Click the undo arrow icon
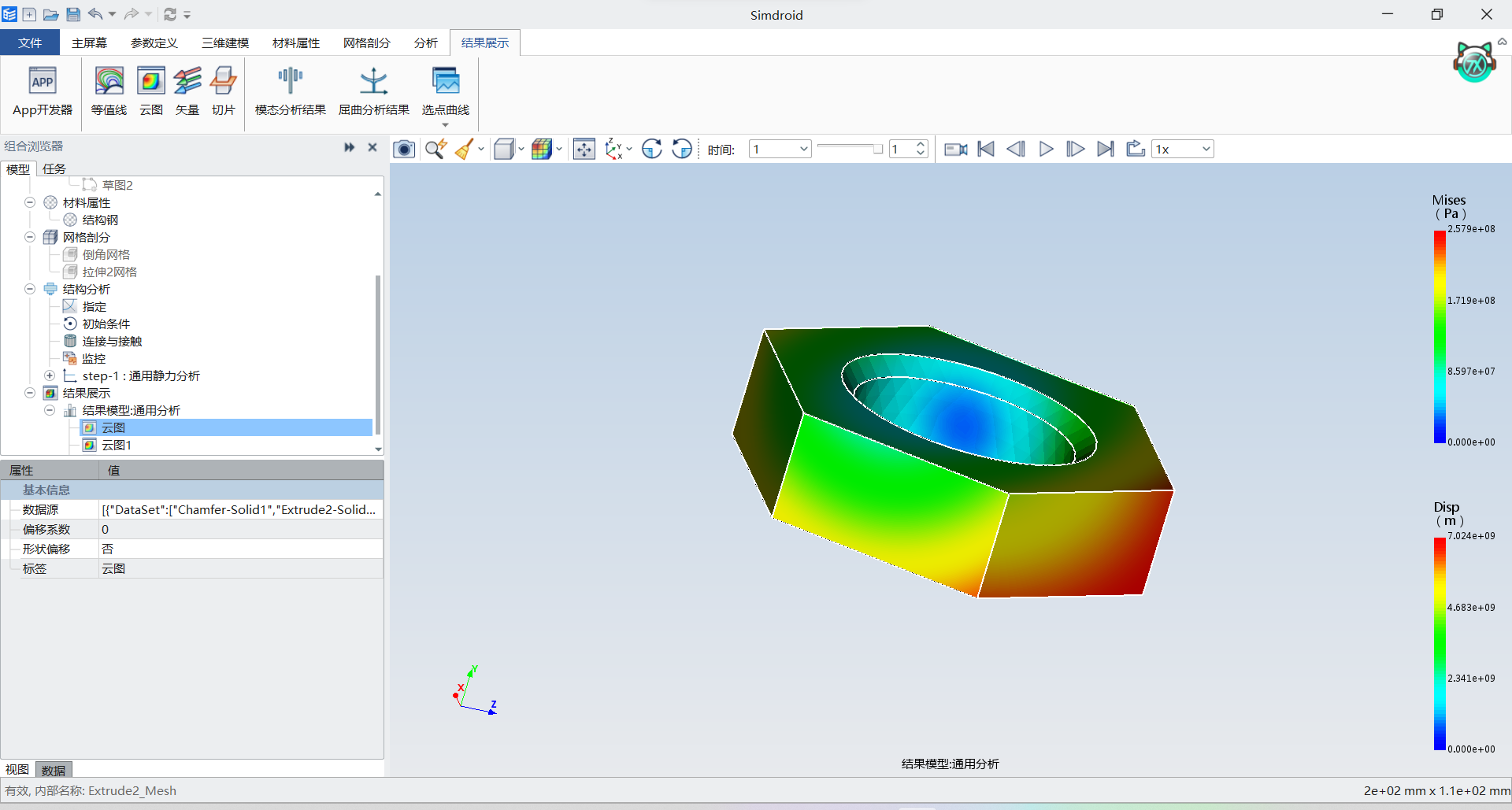1512x810 pixels. (95, 14)
